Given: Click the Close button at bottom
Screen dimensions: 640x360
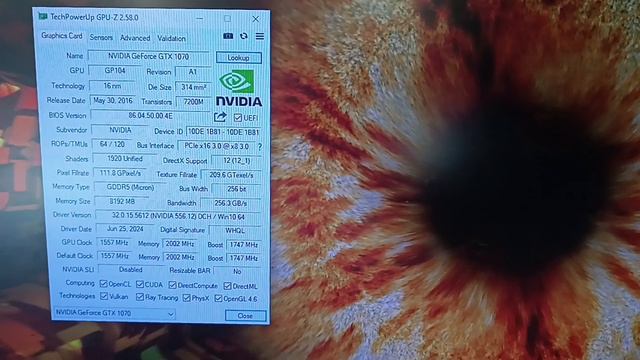Looking at the screenshot, I should coord(245,316).
